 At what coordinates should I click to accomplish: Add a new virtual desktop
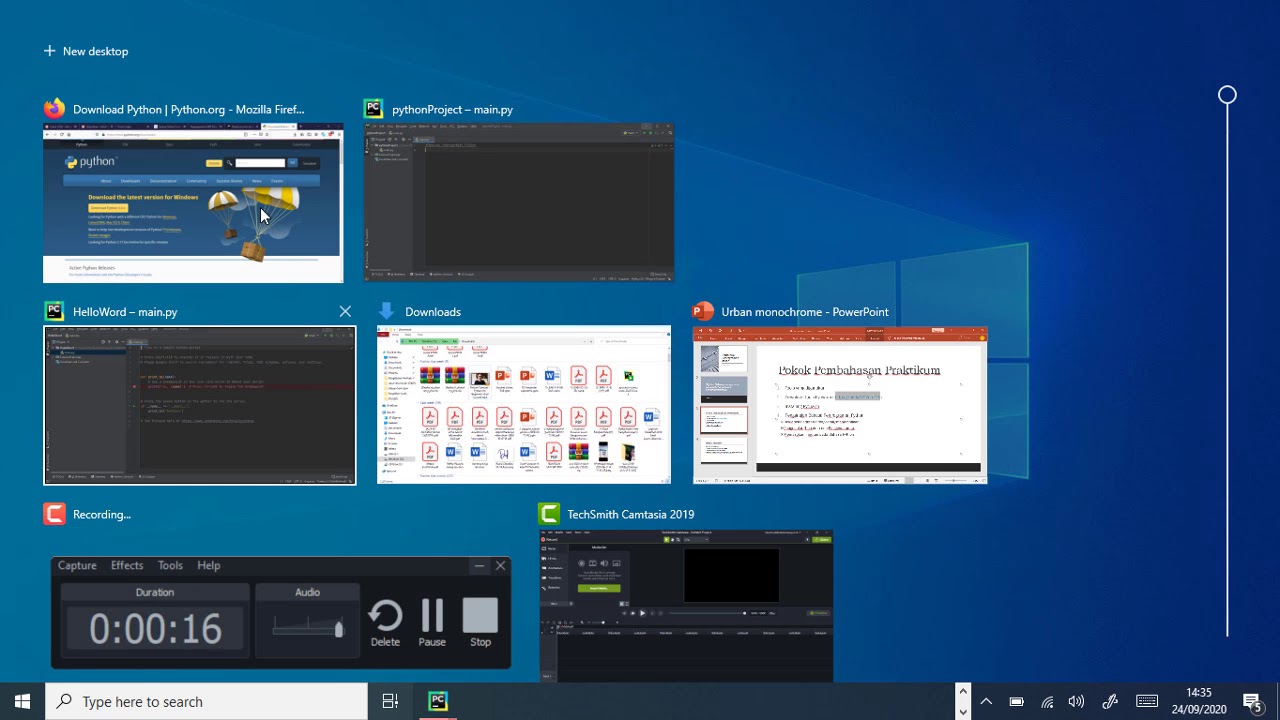86,51
